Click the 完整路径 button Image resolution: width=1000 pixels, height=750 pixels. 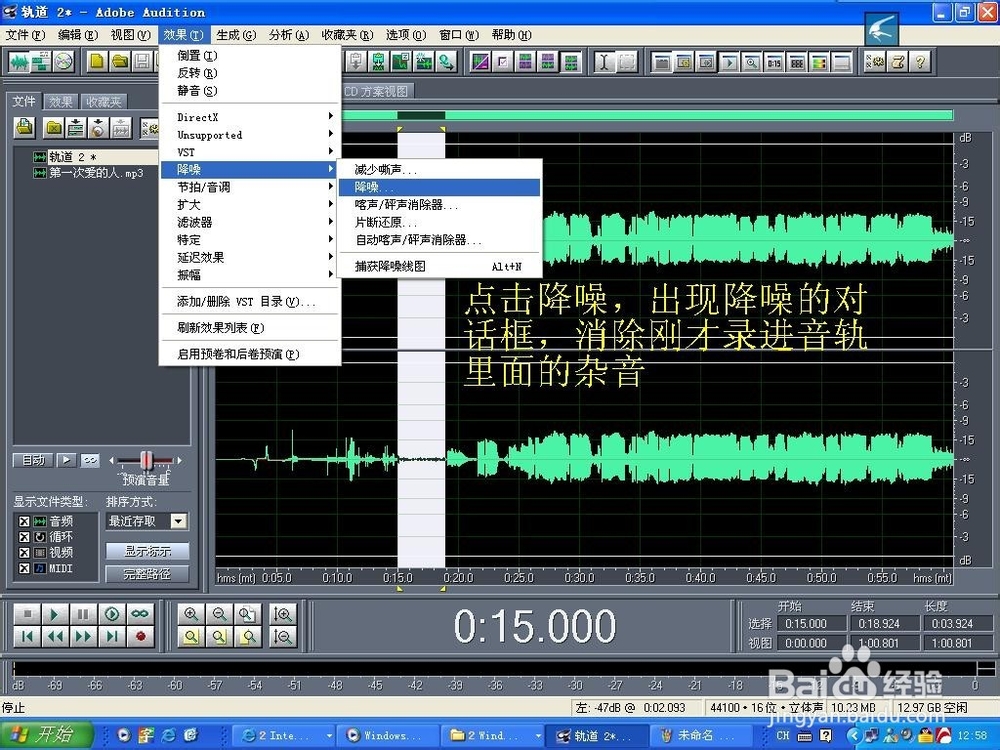pyautogui.click(x=148, y=573)
